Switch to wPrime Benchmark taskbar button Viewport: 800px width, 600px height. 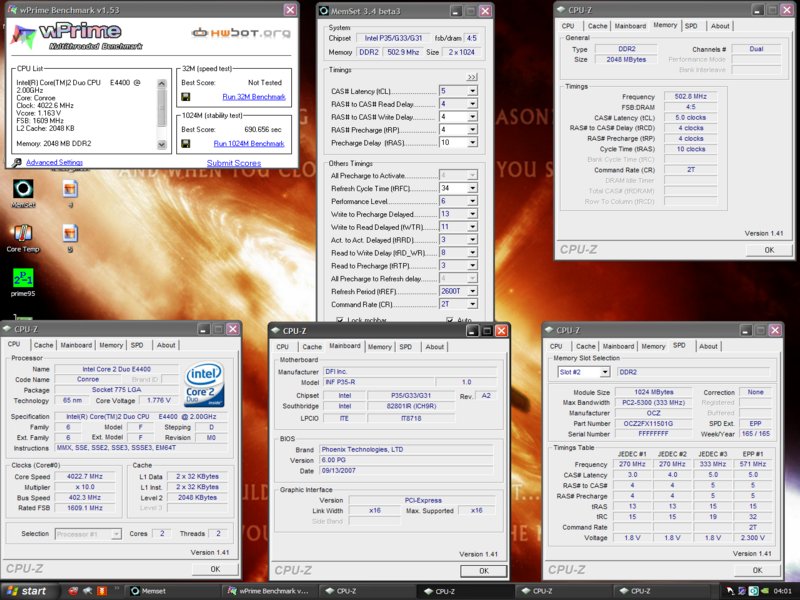click(270, 591)
